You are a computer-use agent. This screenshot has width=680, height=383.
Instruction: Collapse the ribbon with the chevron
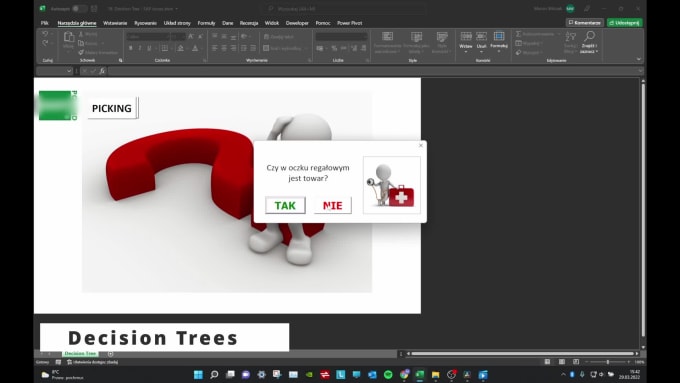click(x=638, y=59)
